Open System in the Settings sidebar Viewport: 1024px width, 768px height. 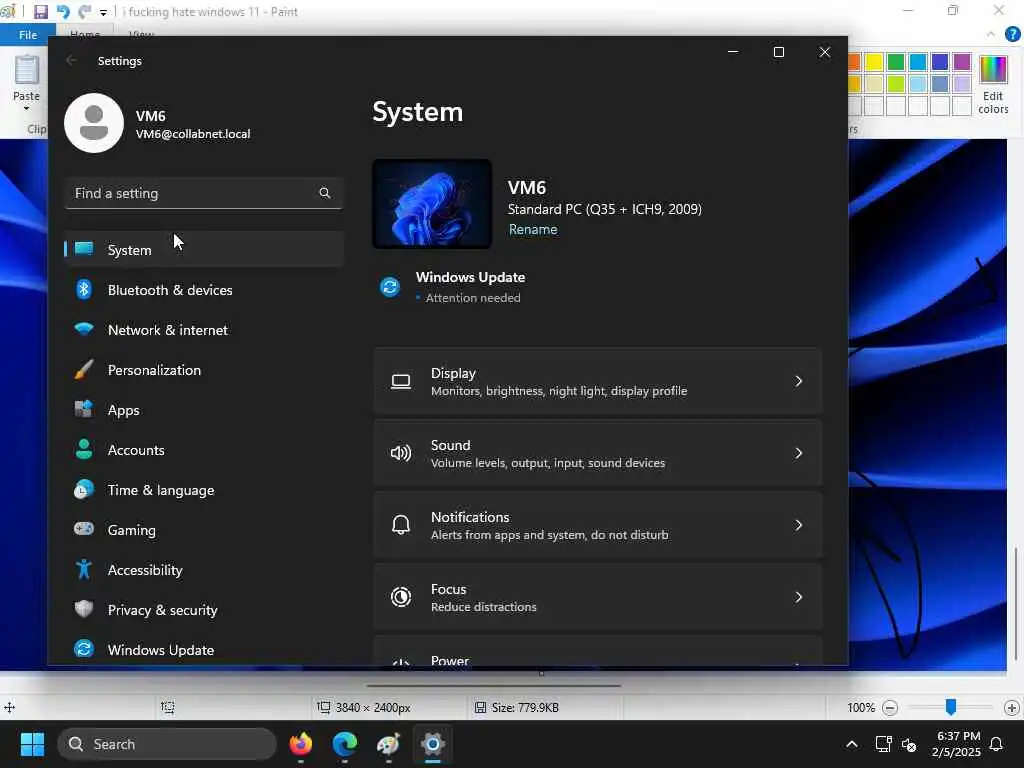204,249
